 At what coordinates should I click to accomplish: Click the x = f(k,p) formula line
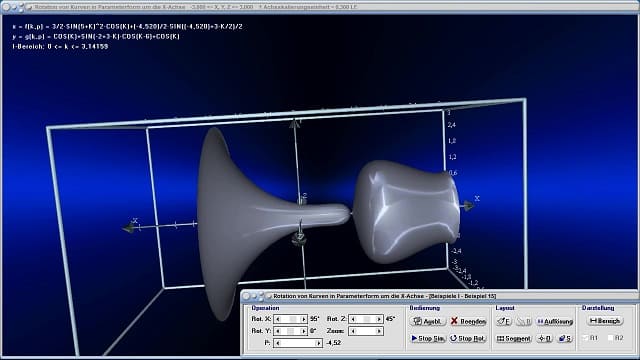coord(128,27)
